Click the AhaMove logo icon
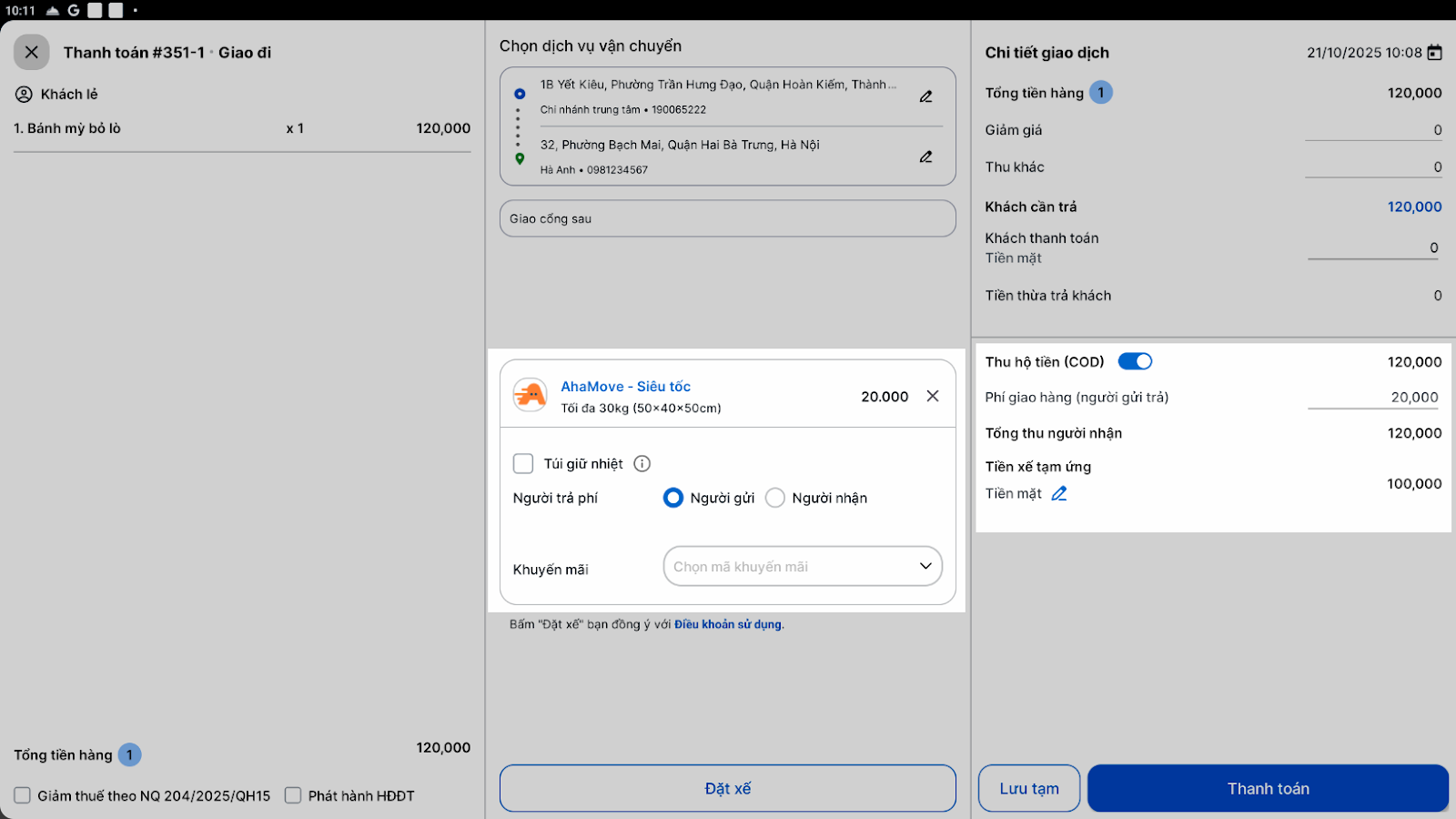This screenshot has height=819, width=1456. (530, 395)
